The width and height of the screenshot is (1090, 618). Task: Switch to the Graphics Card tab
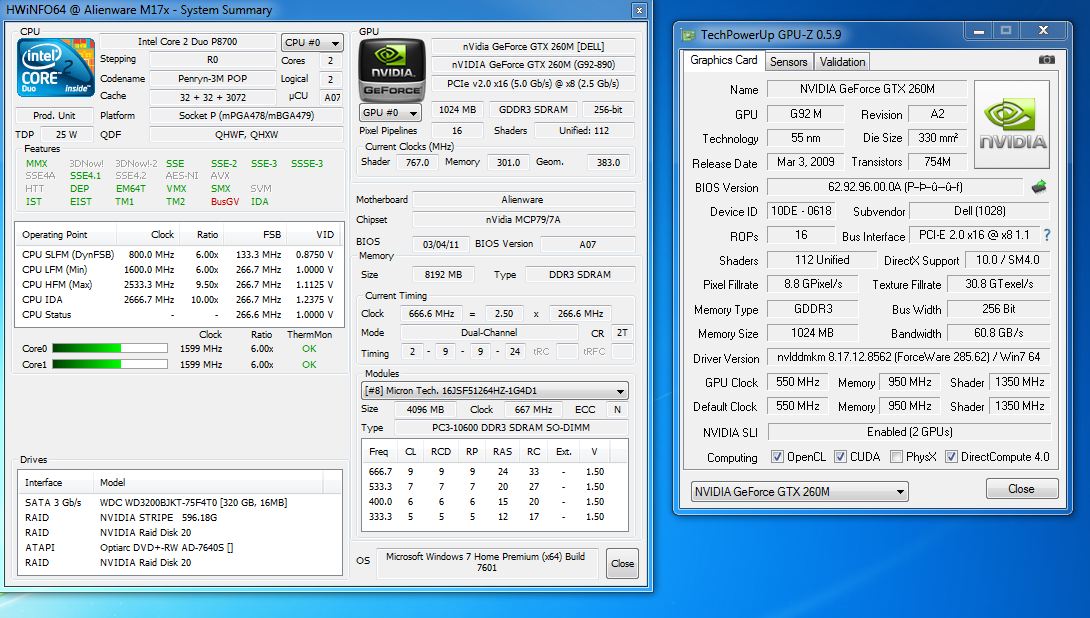(x=723, y=60)
